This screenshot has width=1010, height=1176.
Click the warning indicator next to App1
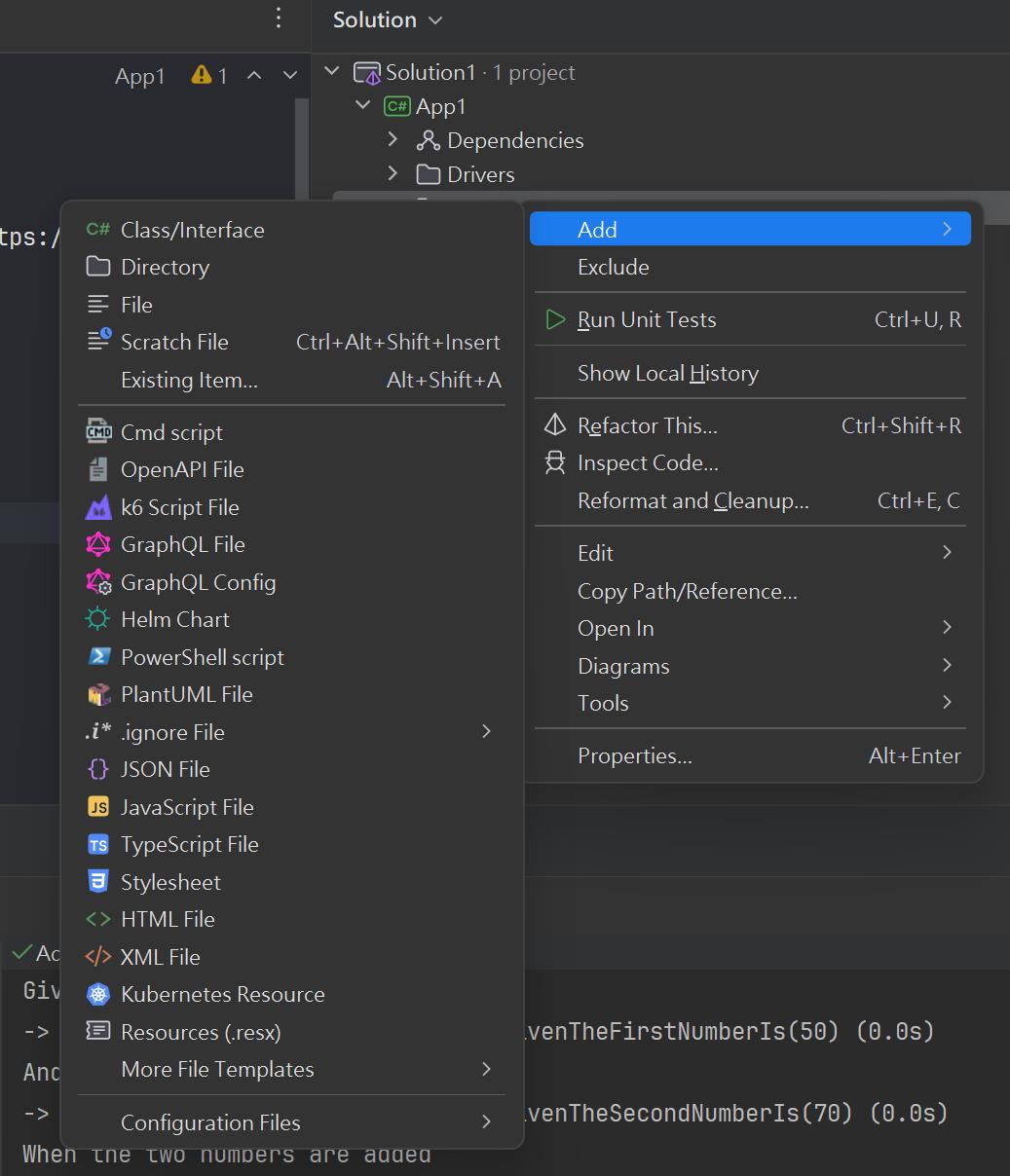tap(209, 76)
